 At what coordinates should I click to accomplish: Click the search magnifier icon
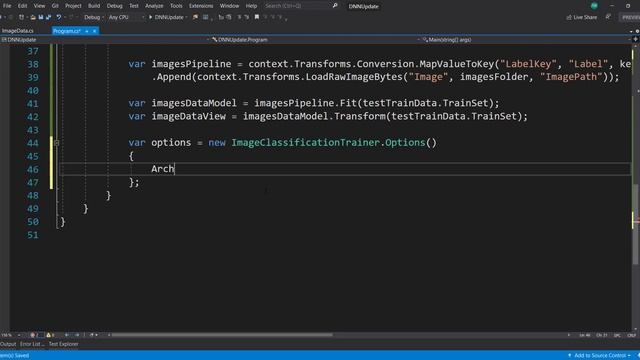click(x=335, y=6)
